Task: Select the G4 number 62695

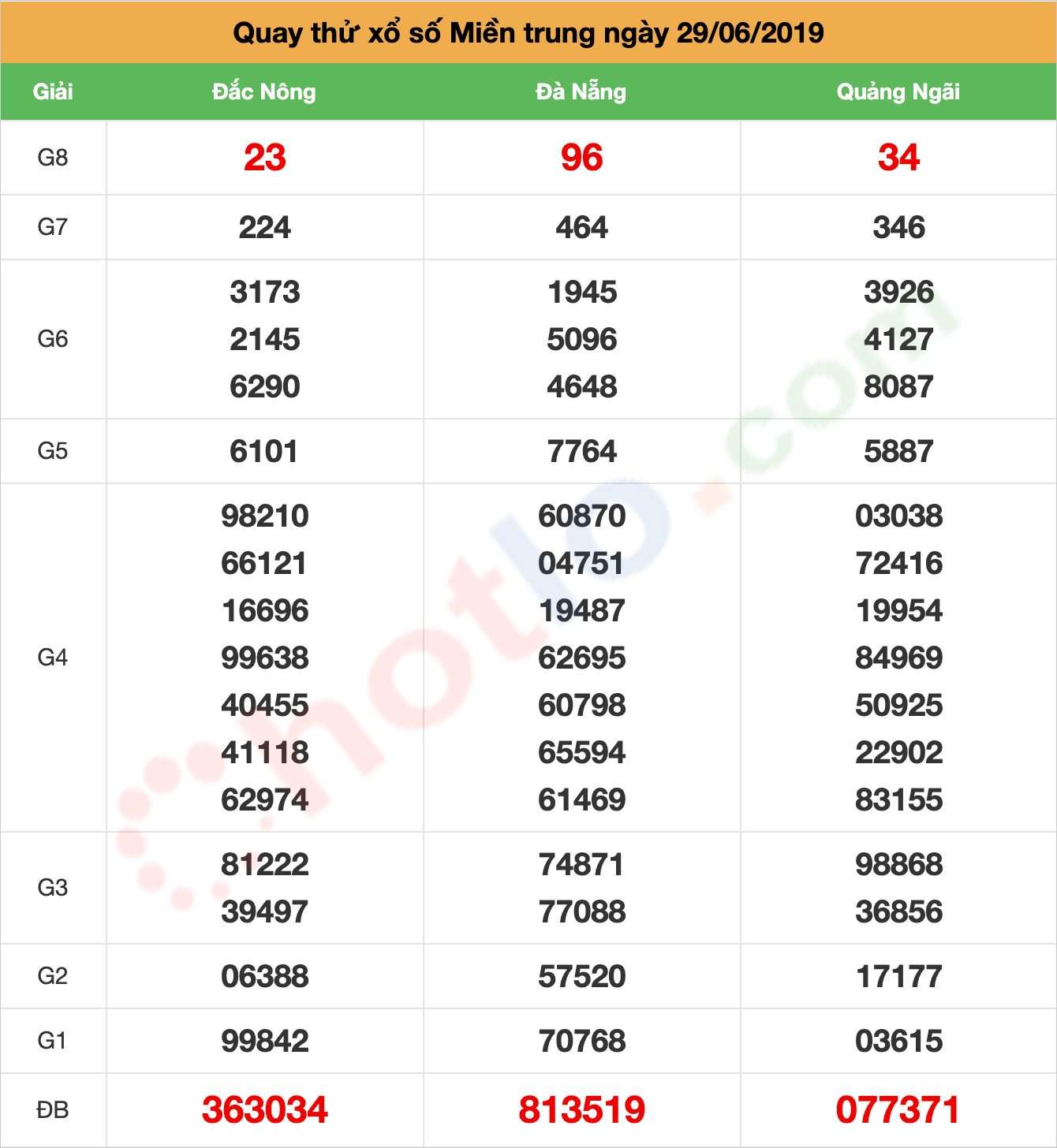Action: coord(582,658)
